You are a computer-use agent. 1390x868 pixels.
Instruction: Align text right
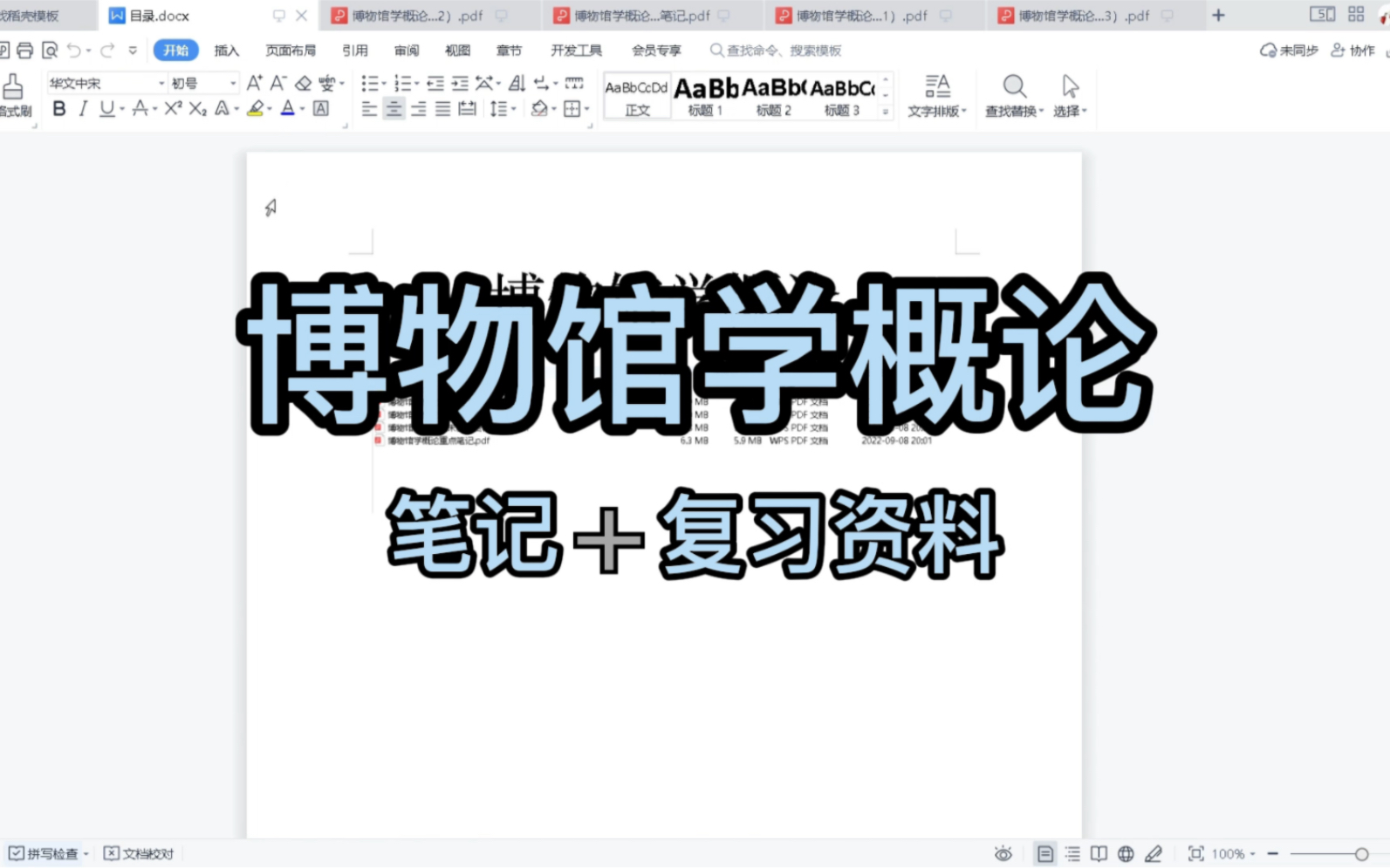(419, 108)
